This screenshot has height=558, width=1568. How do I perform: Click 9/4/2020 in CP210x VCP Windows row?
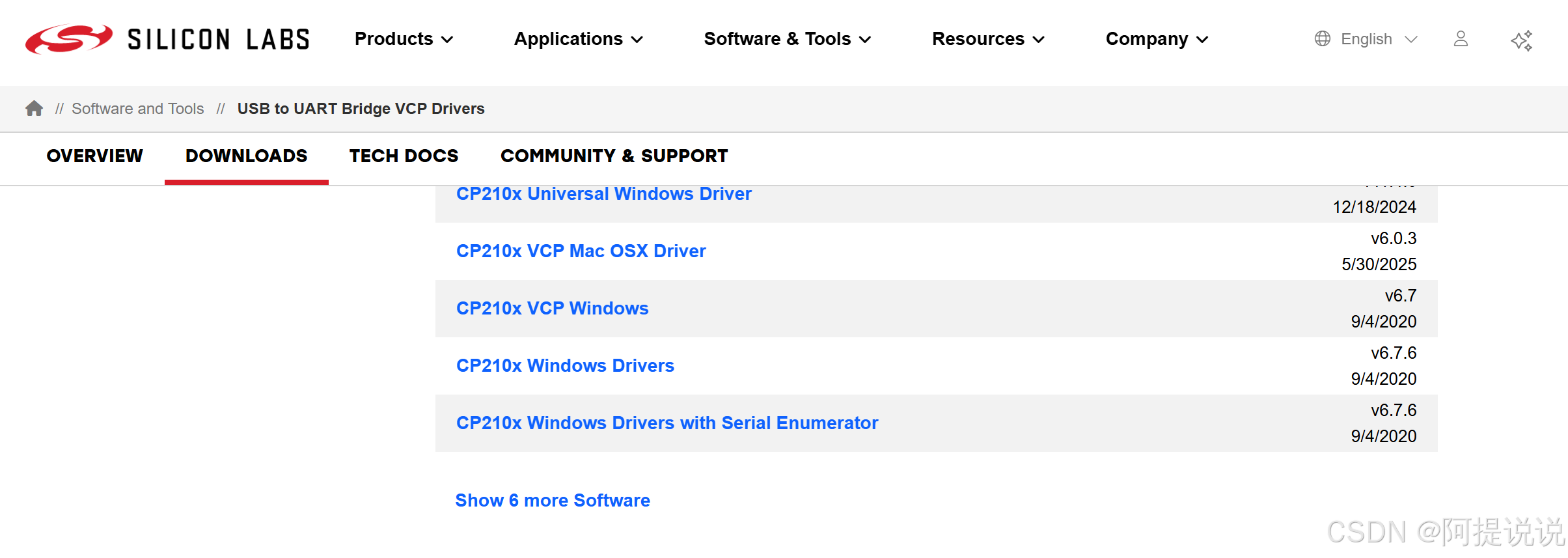click(1384, 322)
